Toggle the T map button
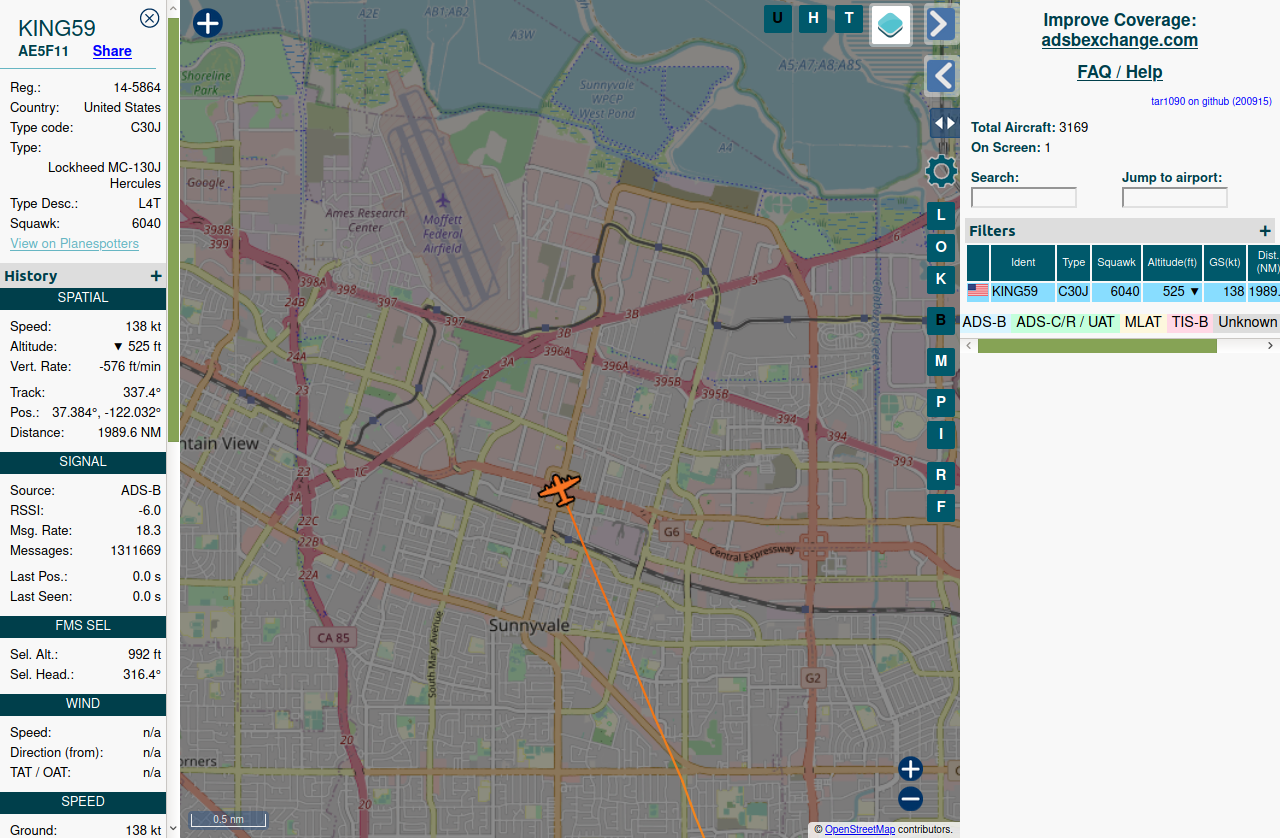 (849, 18)
